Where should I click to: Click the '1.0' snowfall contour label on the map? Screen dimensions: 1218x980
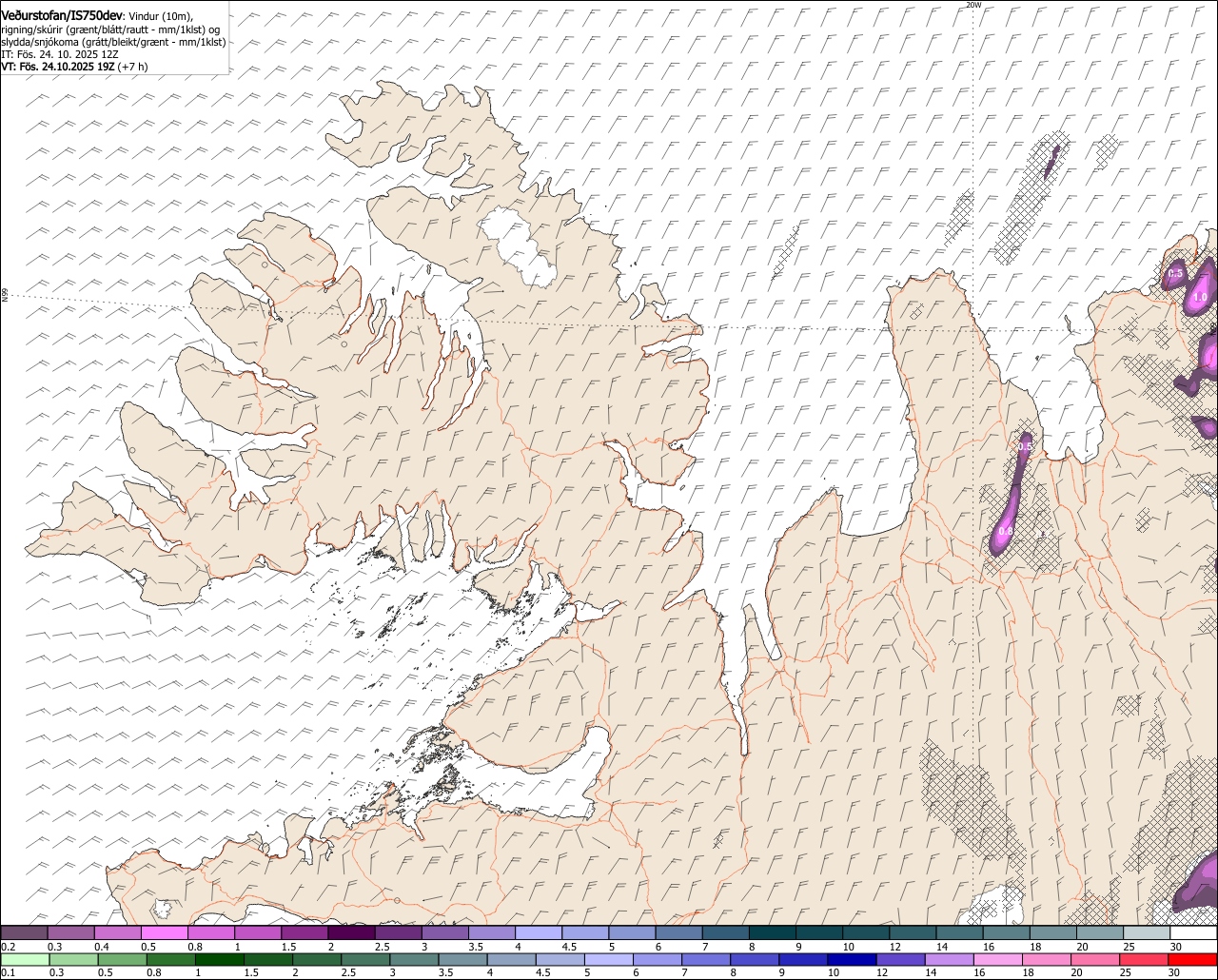(x=1200, y=297)
